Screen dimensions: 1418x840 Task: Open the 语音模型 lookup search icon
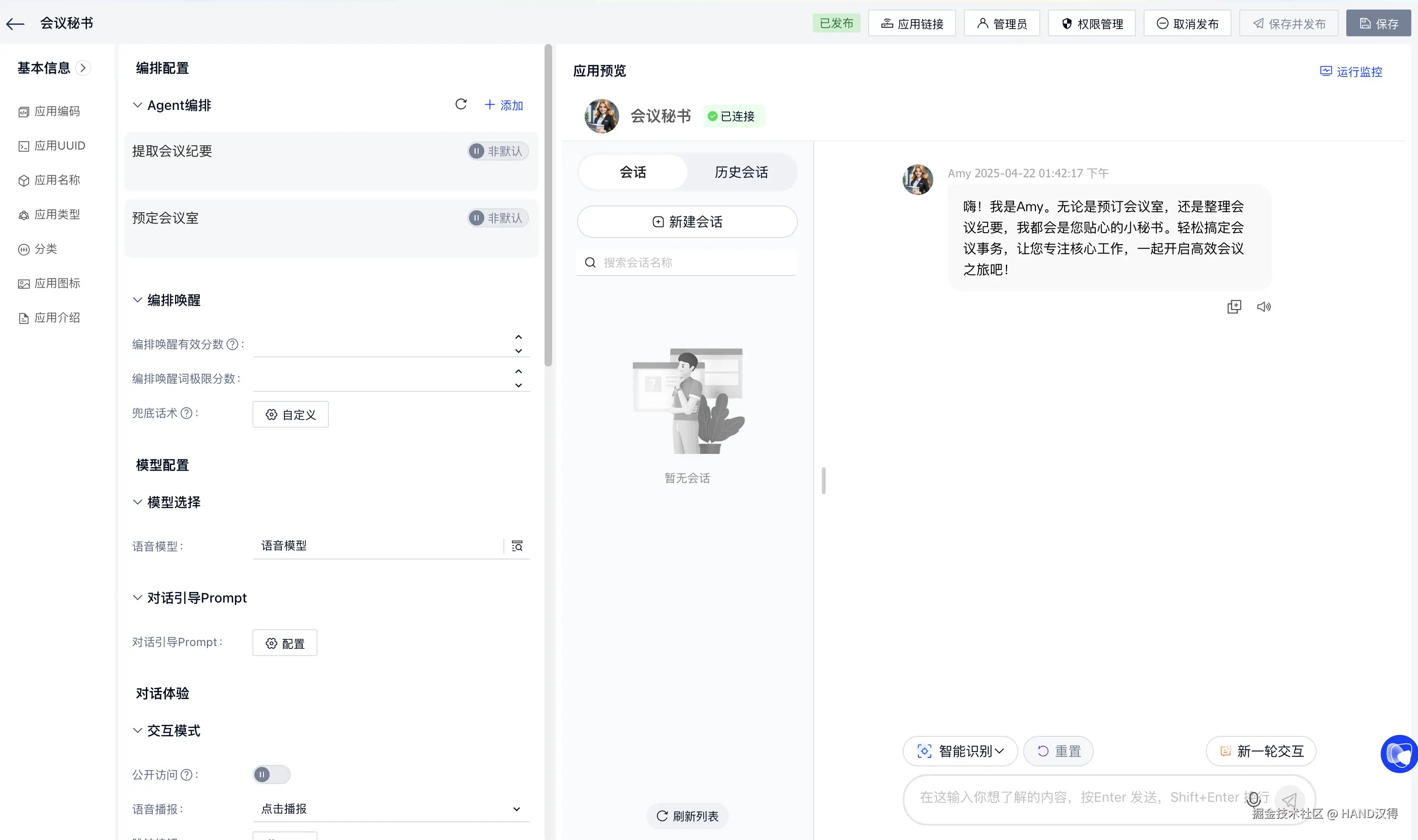tap(517, 546)
